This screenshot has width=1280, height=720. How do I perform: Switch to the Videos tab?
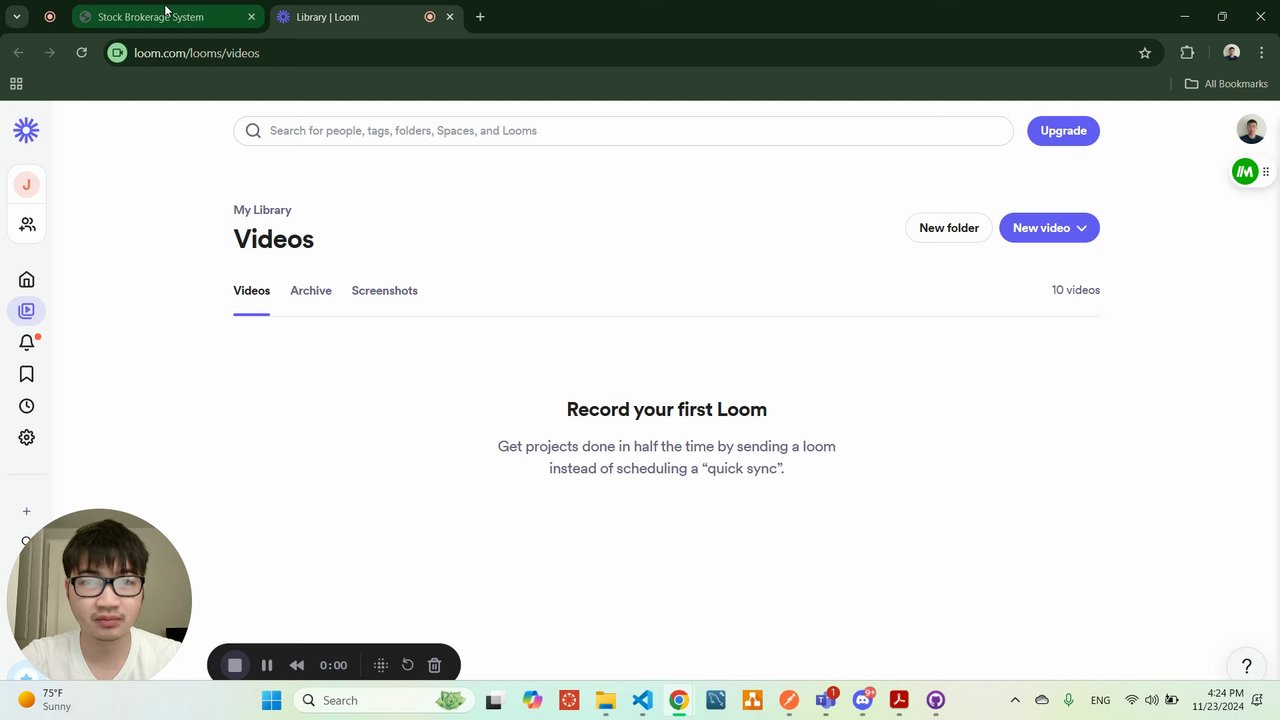pos(251,291)
